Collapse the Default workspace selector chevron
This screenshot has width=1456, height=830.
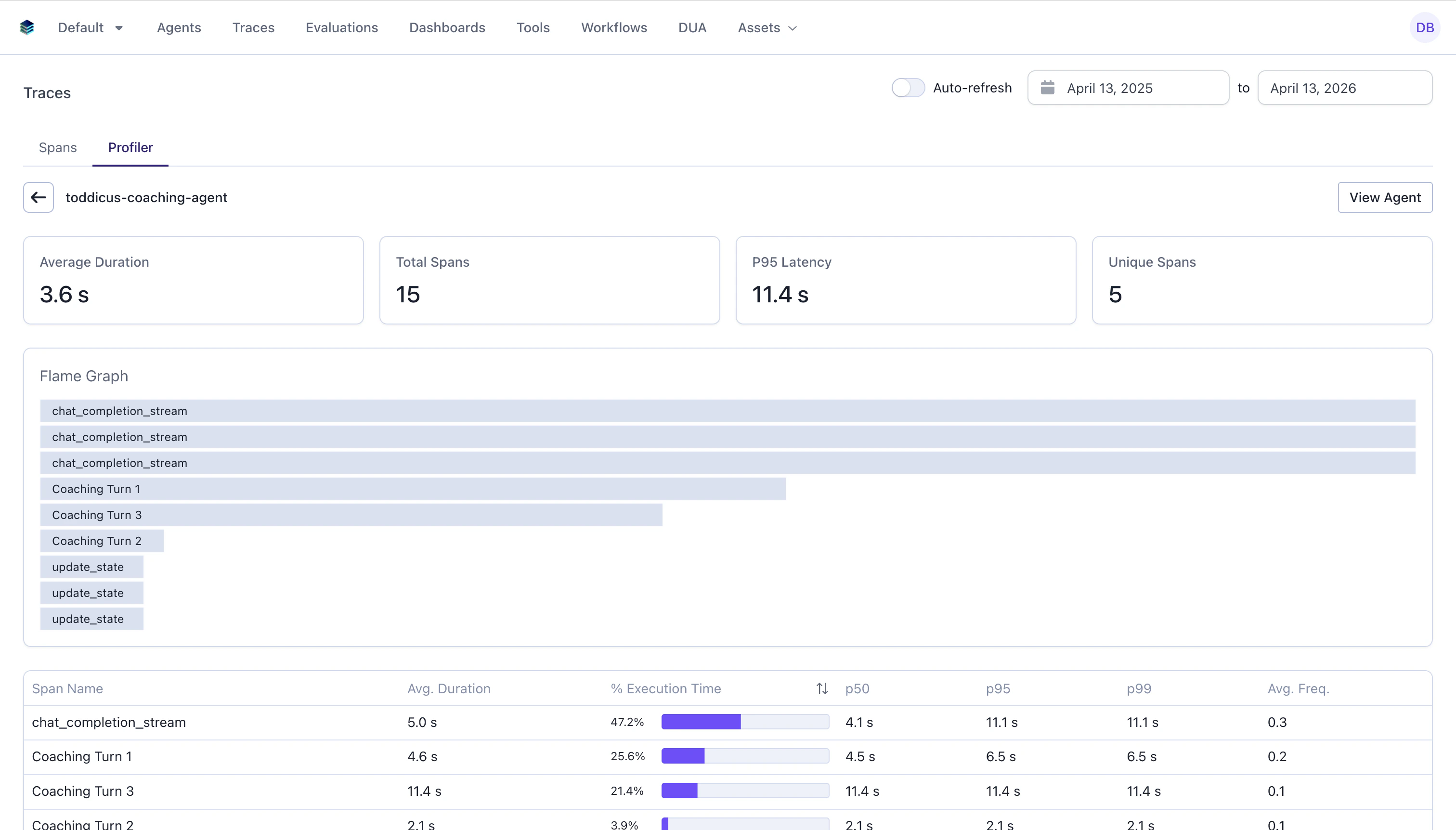[119, 27]
